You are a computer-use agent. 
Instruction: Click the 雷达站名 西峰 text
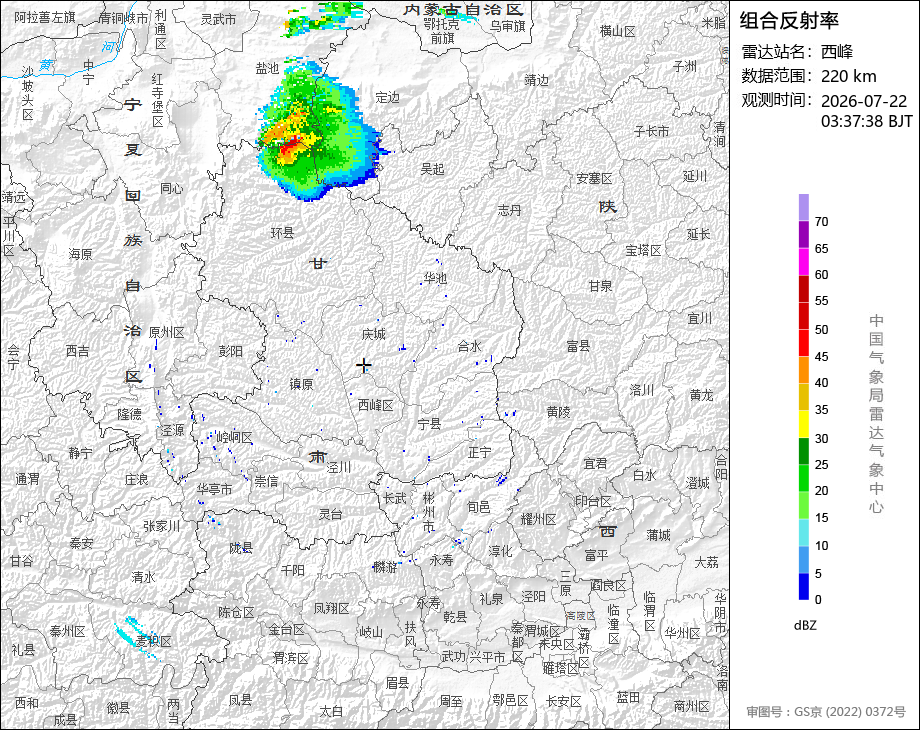pos(797,52)
